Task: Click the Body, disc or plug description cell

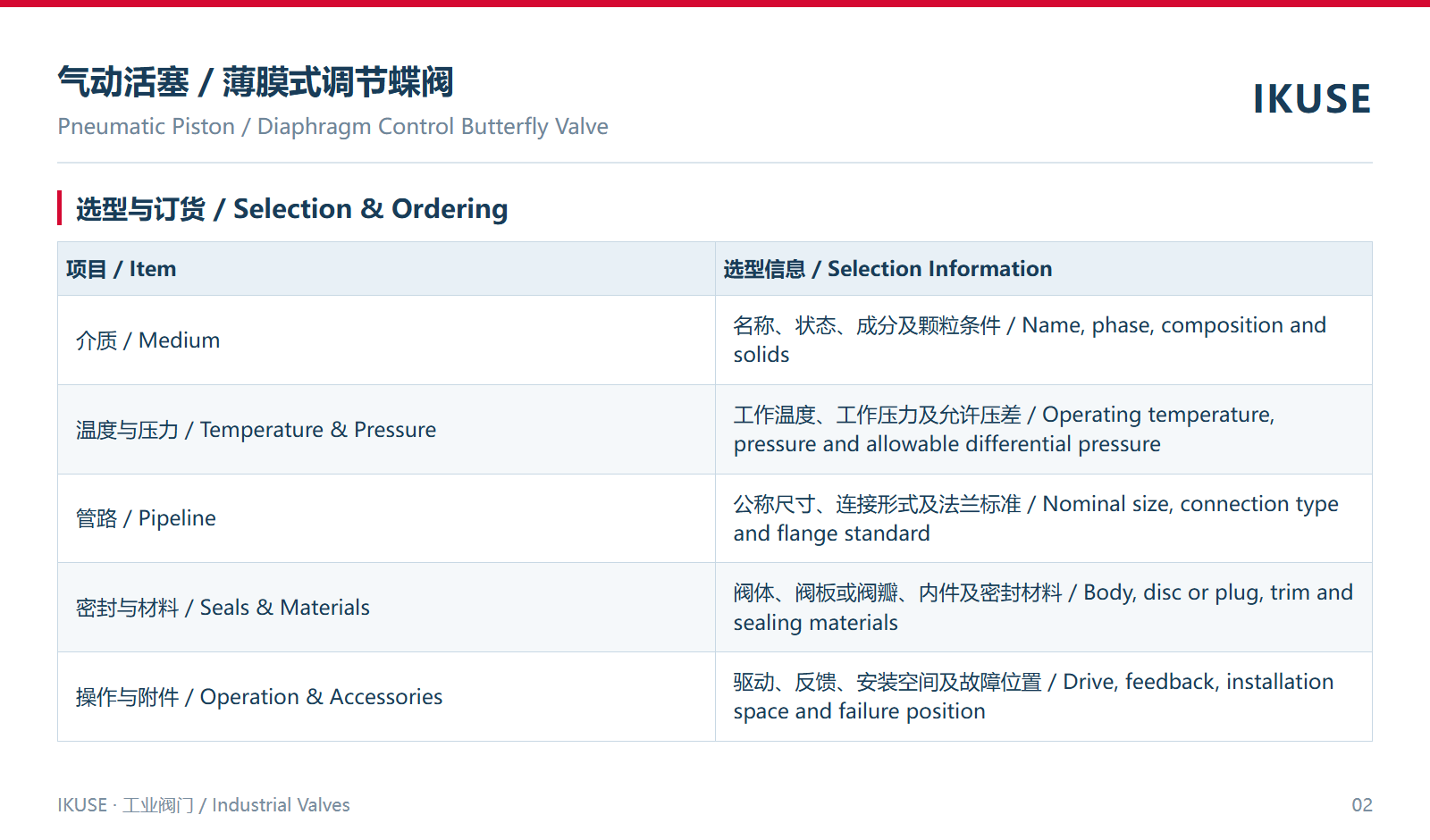Action: tap(1044, 608)
